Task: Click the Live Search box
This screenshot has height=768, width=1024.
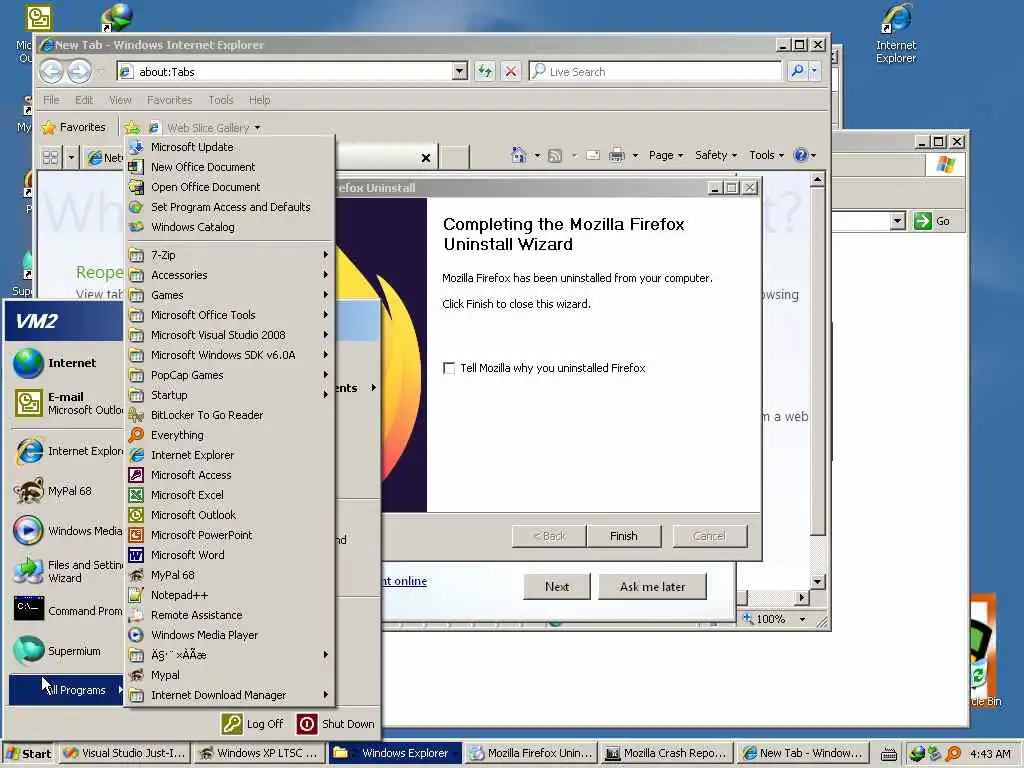Action: point(655,71)
